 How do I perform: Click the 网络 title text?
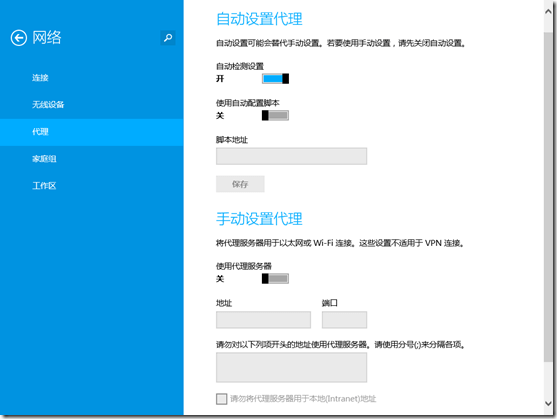(x=47, y=38)
